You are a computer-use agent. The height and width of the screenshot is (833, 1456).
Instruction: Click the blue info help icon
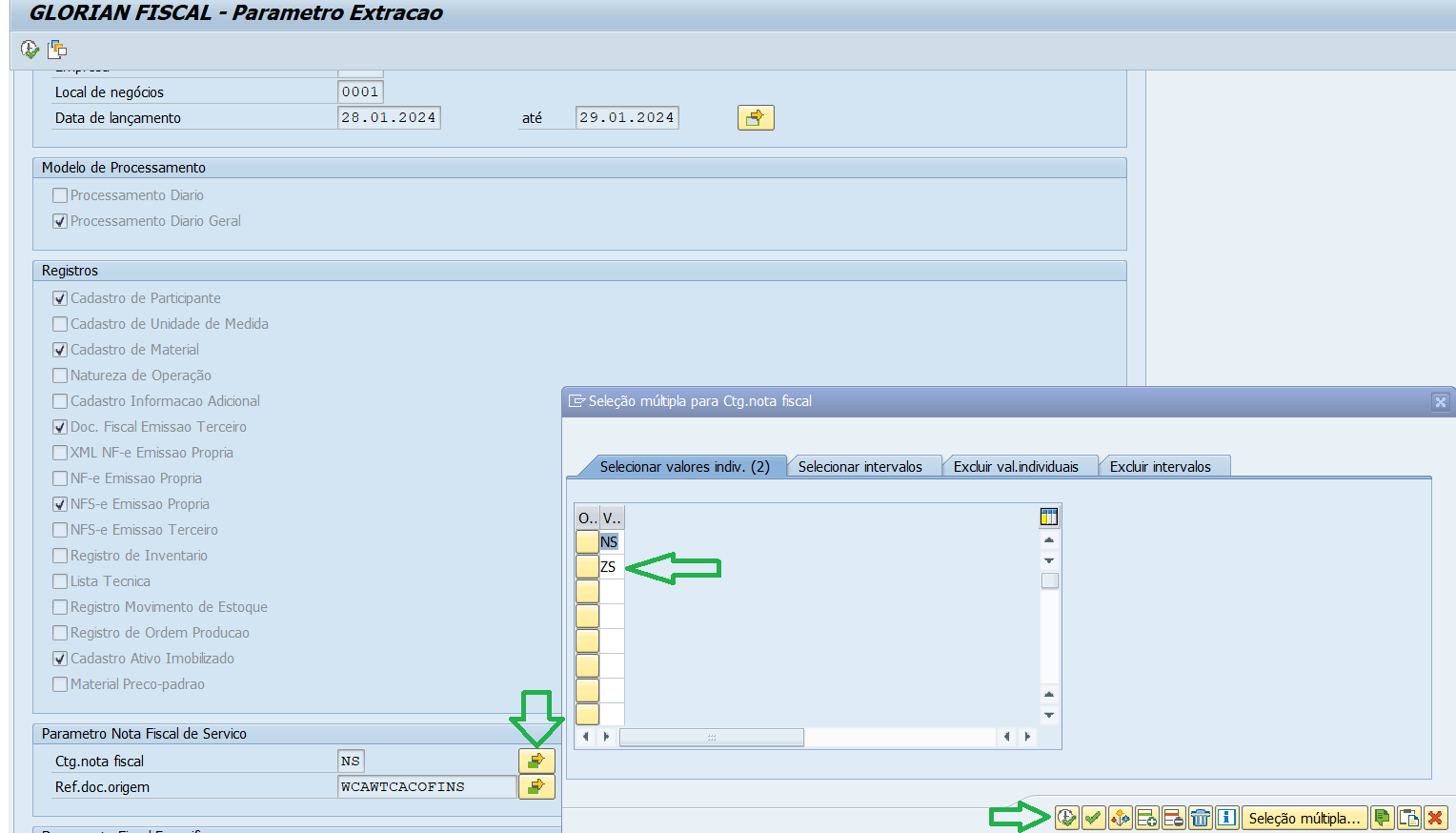[1226, 818]
